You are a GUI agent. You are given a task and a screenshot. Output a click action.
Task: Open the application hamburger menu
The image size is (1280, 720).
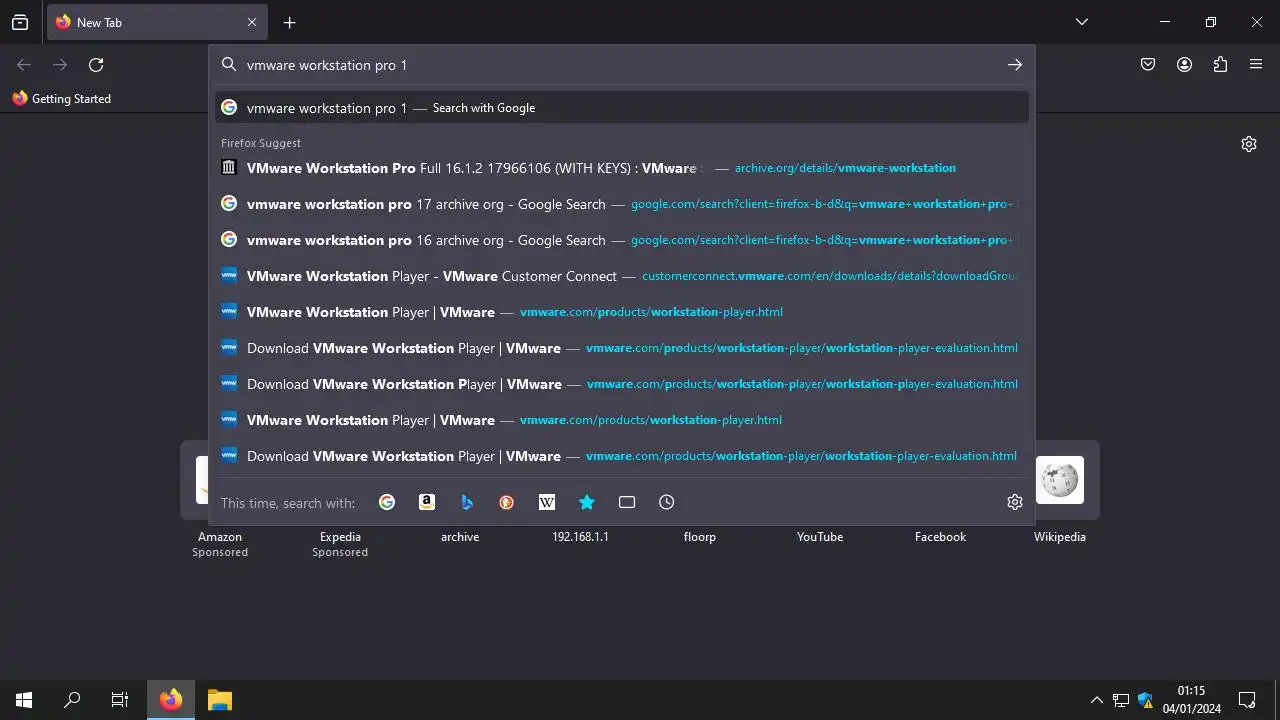pos(1256,65)
